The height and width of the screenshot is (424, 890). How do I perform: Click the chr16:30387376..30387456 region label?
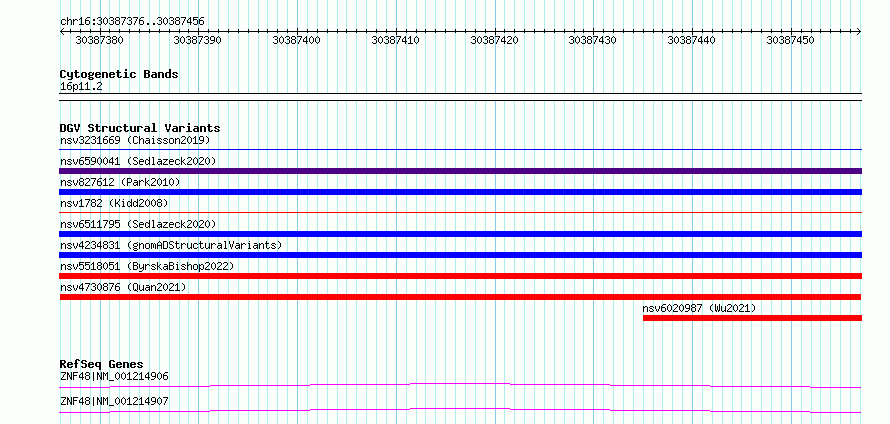pyautogui.click(x=132, y=22)
